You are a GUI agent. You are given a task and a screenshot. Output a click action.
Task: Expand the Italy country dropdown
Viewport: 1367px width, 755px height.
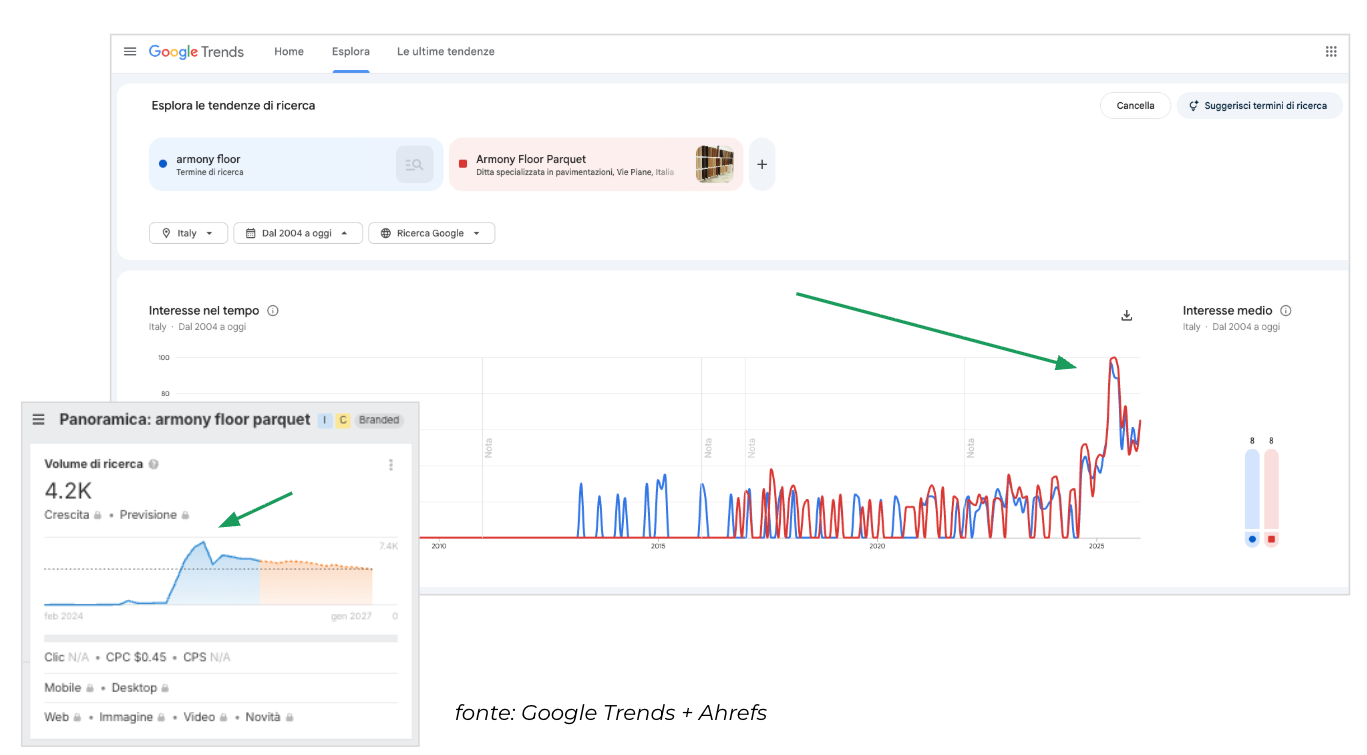click(188, 233)
